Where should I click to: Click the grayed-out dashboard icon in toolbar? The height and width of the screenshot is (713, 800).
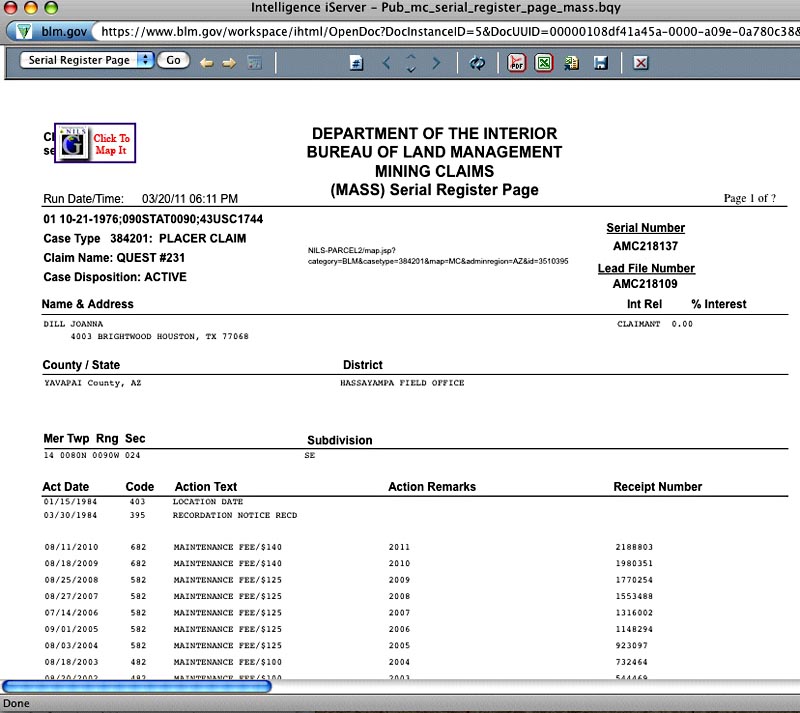coord(255,63)
